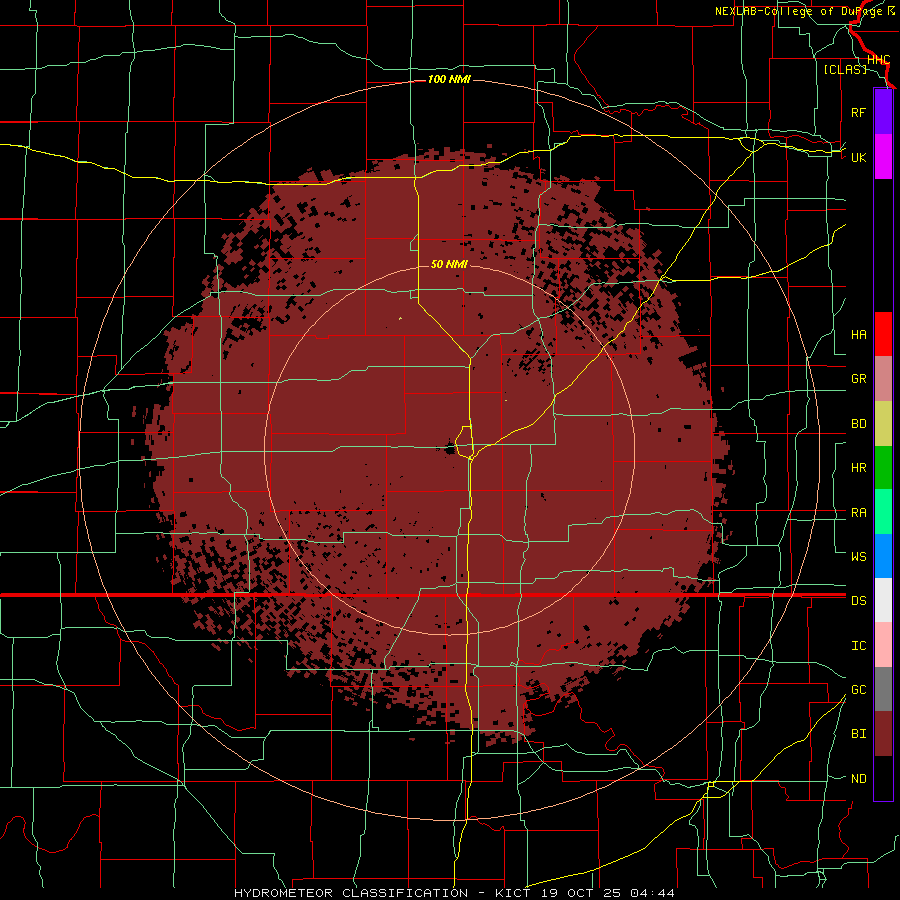Image resolution: width=900 pixels, height=900 pixels.
Task: Select the light pink IC swatch
Action: pyautogui.click(x=883, y=645)
